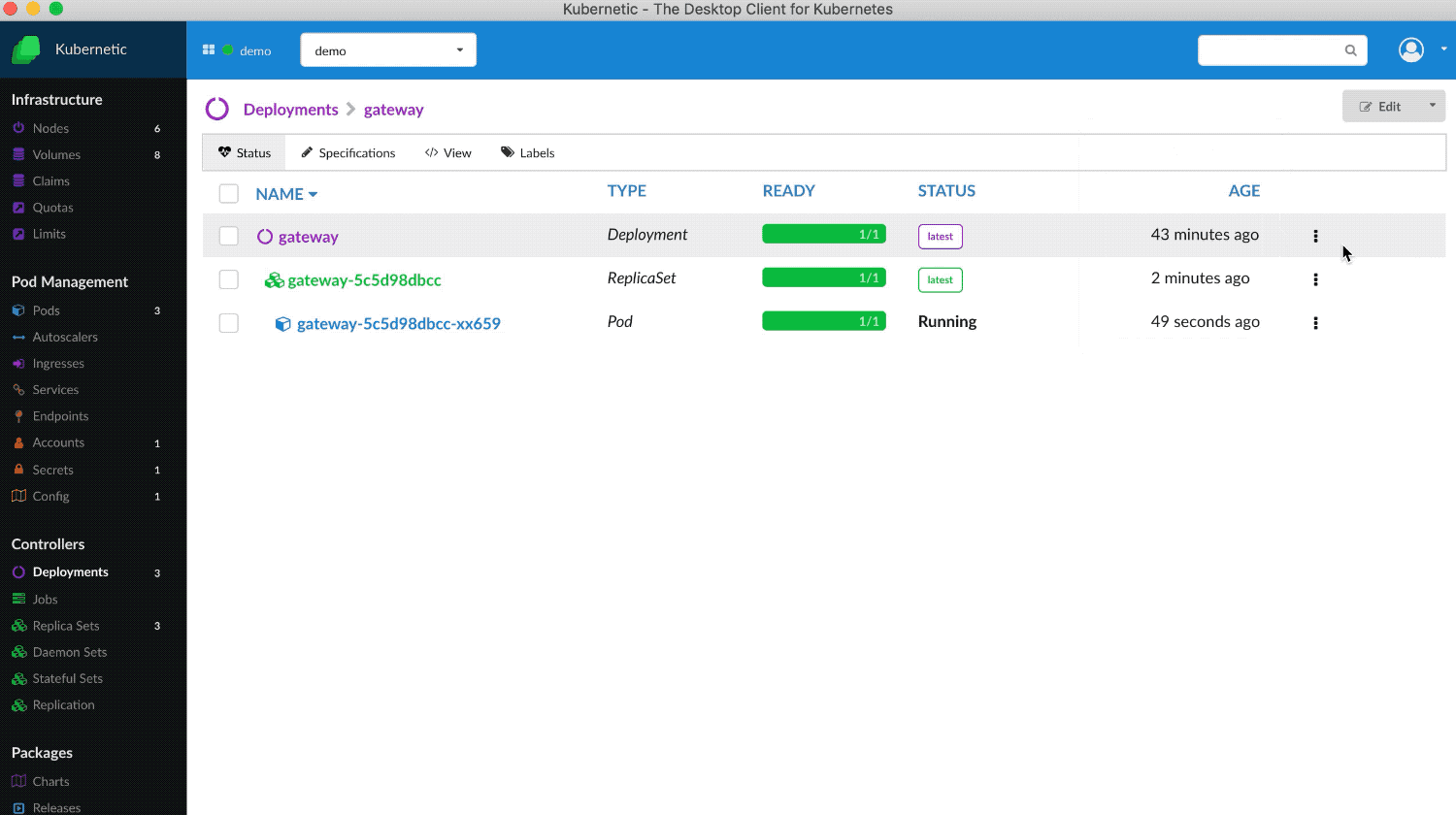Check the select-all checkbox in the header

point(228,193)
